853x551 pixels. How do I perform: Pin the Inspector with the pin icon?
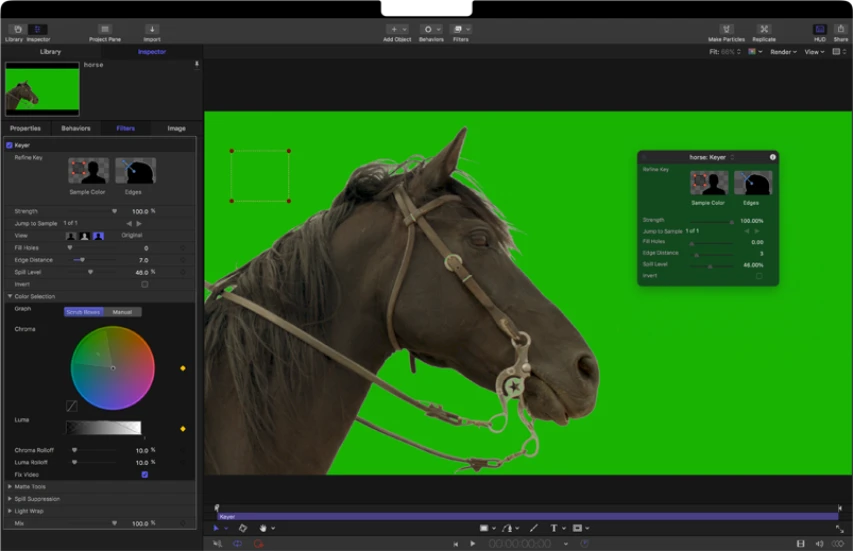(196, 64)
